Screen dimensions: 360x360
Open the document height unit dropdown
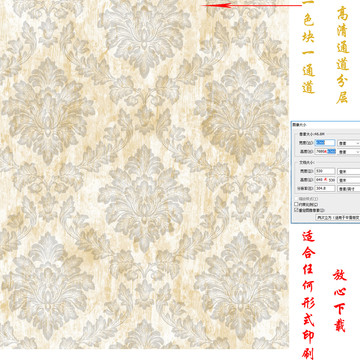pyautogui.click(x=349, y=180)
